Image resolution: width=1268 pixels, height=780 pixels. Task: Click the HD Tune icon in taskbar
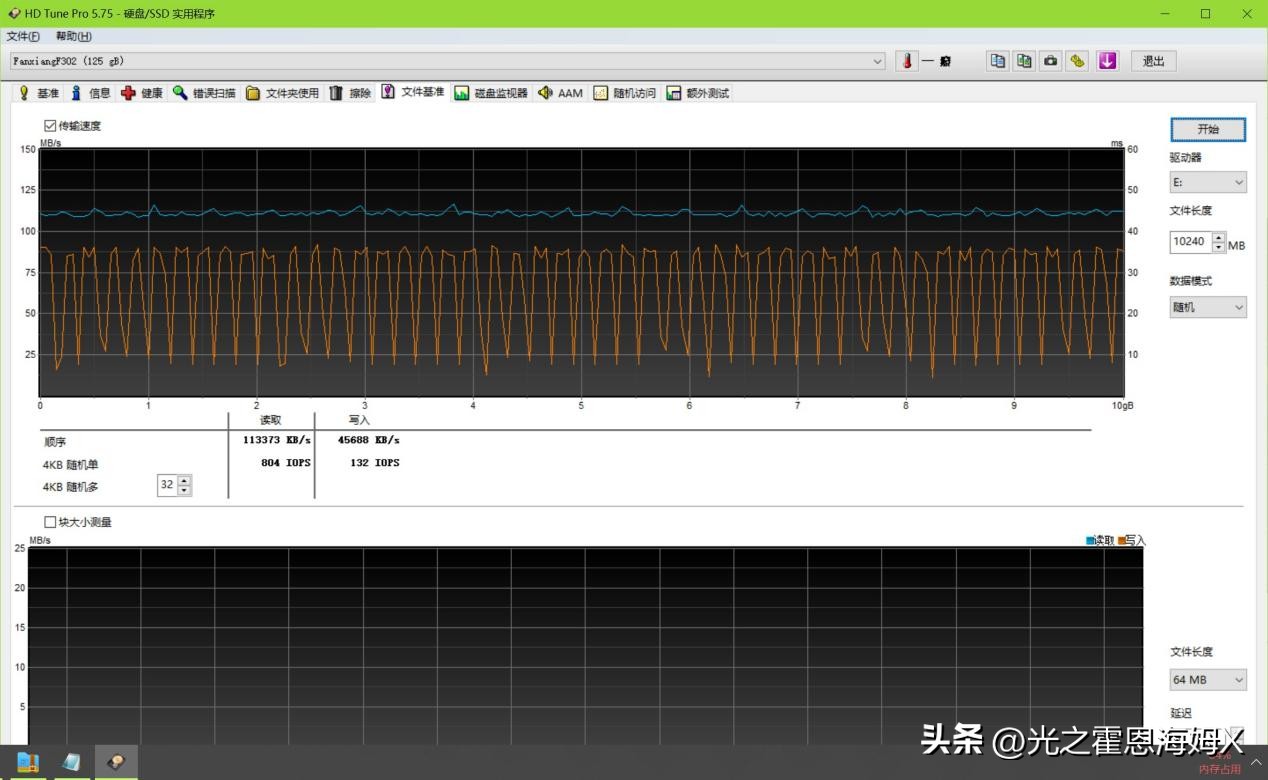(x=116, y=762)
